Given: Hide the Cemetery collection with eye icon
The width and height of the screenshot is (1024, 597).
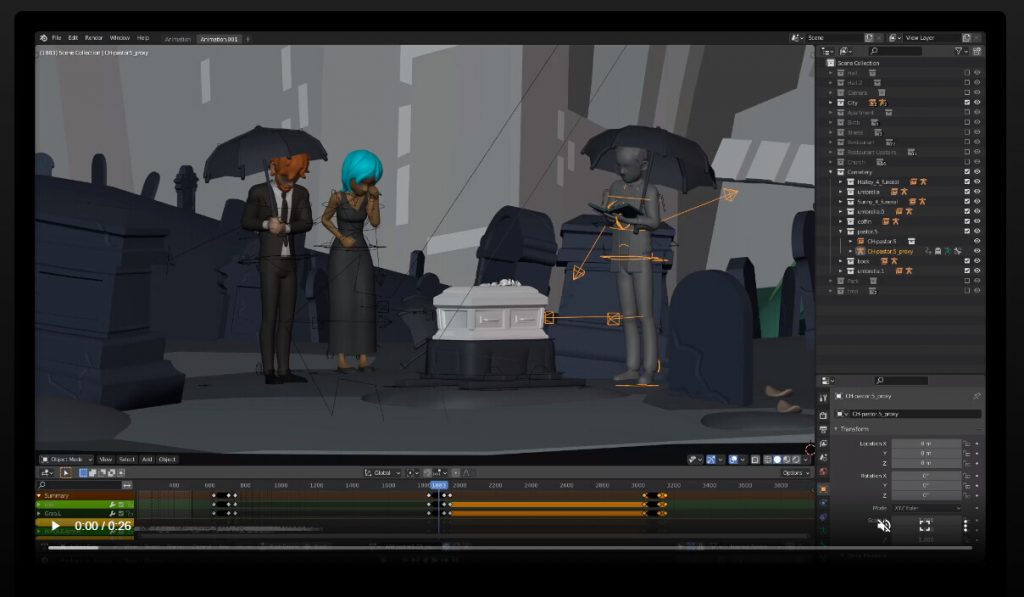Looking at the screenshot, I should tap(977, 172).
